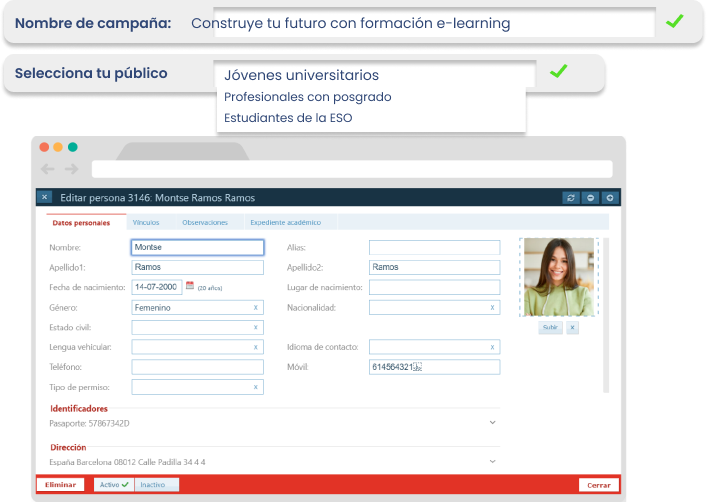This screenshot has width=707, height=502.
Task: Open the Género dropdown showing Femenino
Action: (197, 308)
